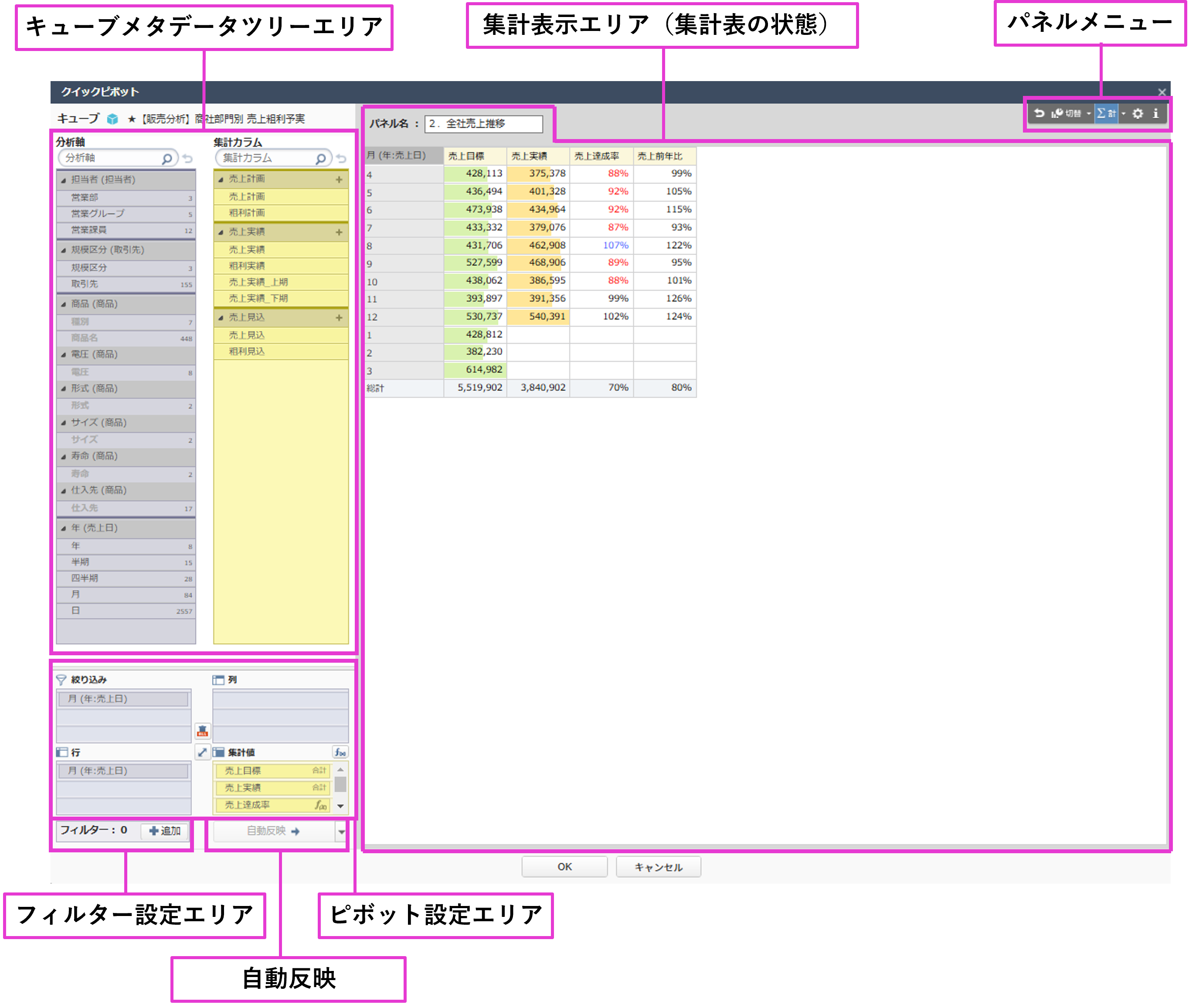Open the f(x) function icon beside 集計値
Image resolution: width=1189 pixels, height=1008 pixels.
[340, 753]
